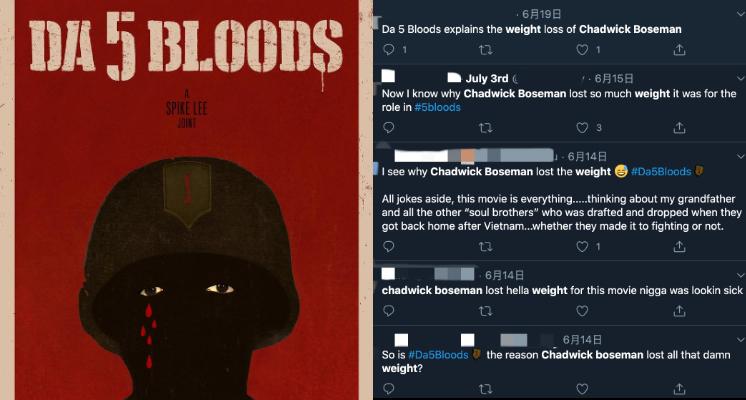Open the more menu on June 15 tweet
The height and width of the screenshot is (400, 746).
click(x=741, y=78)
